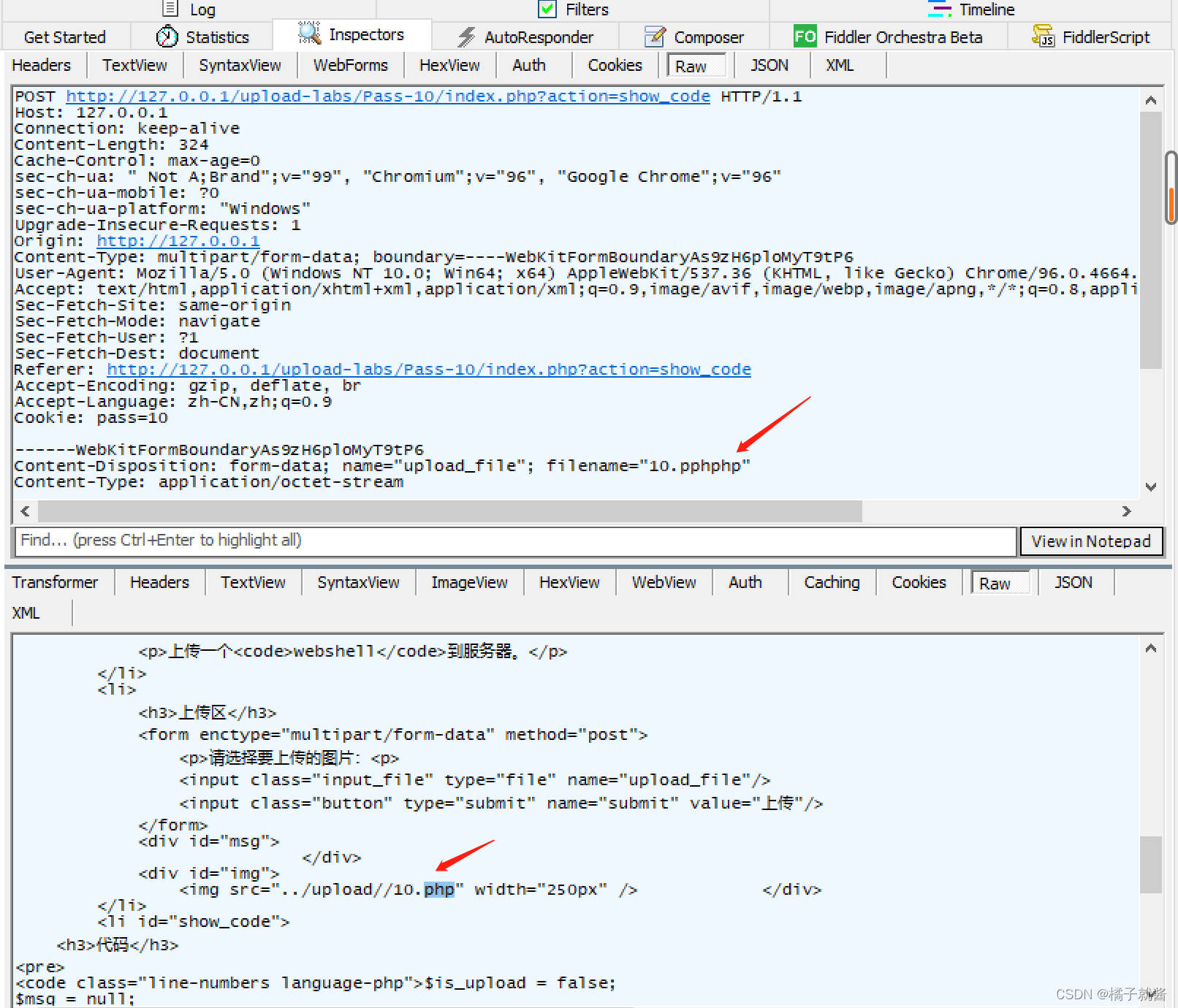Toggle the Filters checkbox icon
Image resolution: width=1178 pixels, height=1008 pixels.
547,9
